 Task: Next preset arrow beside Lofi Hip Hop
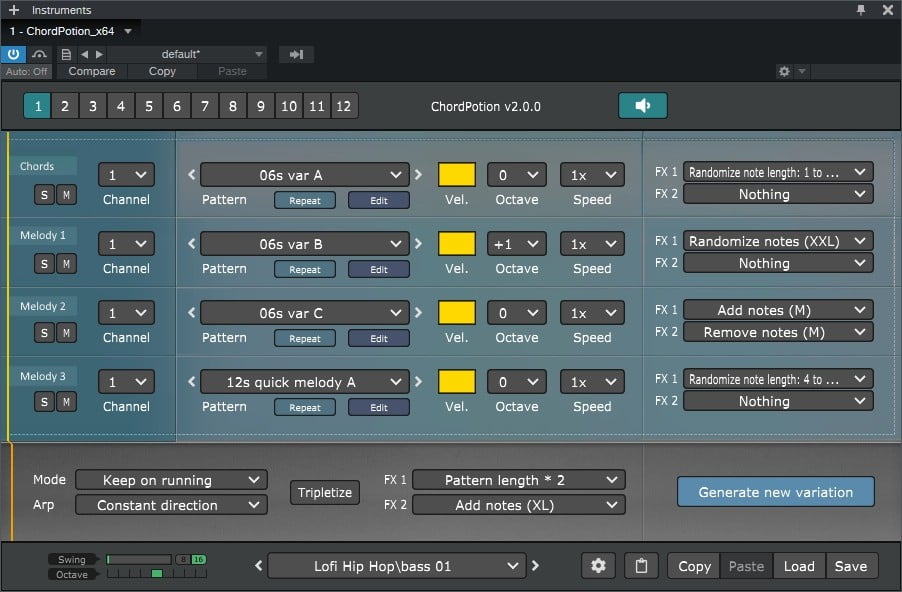[x=536, y=566]
